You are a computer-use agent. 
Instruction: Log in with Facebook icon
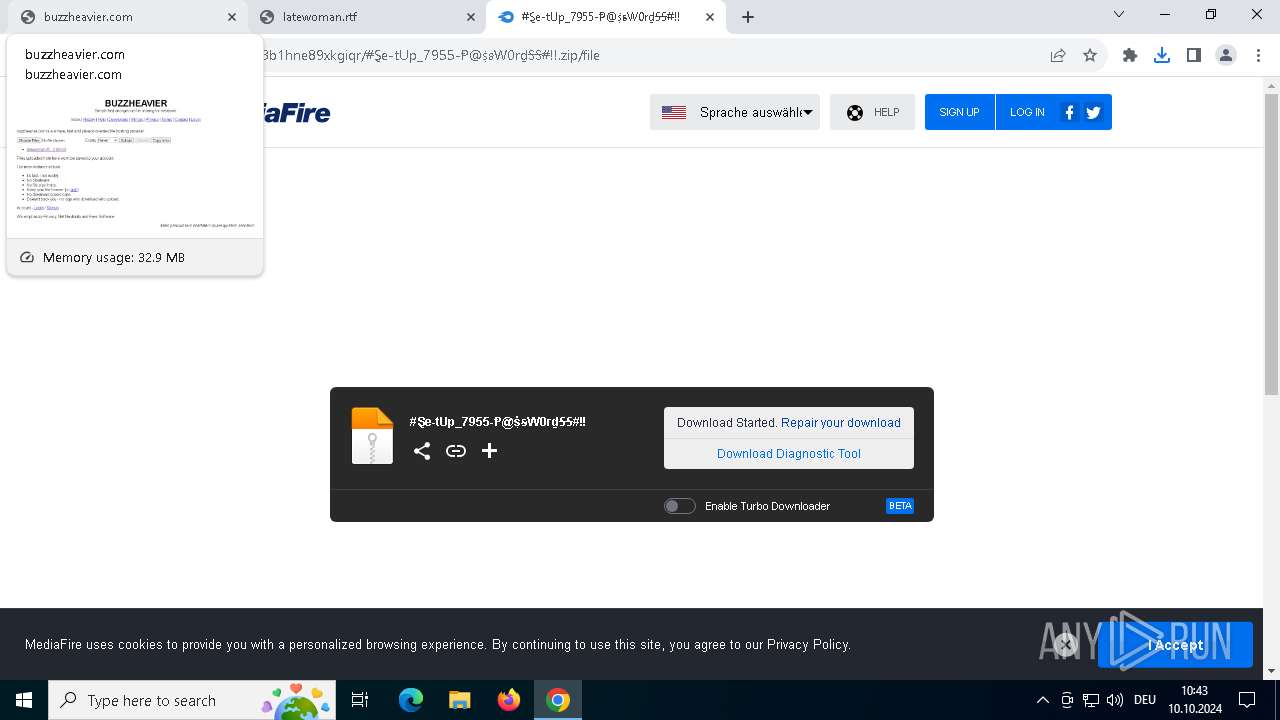click(1069, 112)
